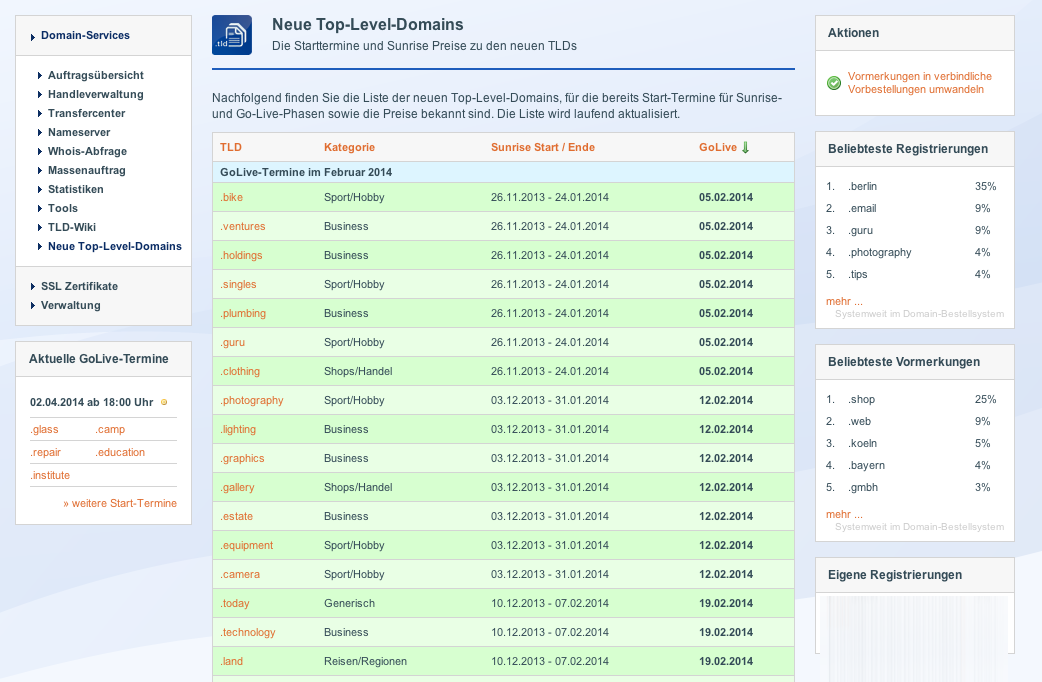Sort the table by Kategorie column
Viewport: 1042px width, 682px height.
[349, 148]
